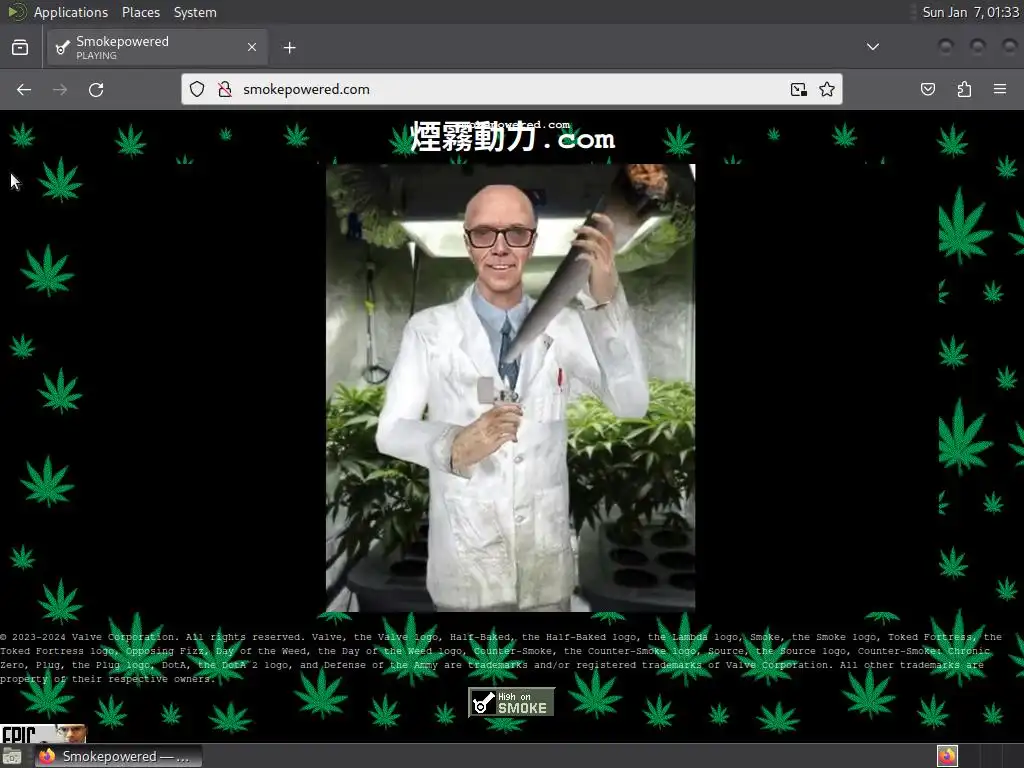Image resolution: width=1024 pixels, height=768 pixels.
Task: Reload the smokepowered.com page
Action: click(x=96, y=89)
